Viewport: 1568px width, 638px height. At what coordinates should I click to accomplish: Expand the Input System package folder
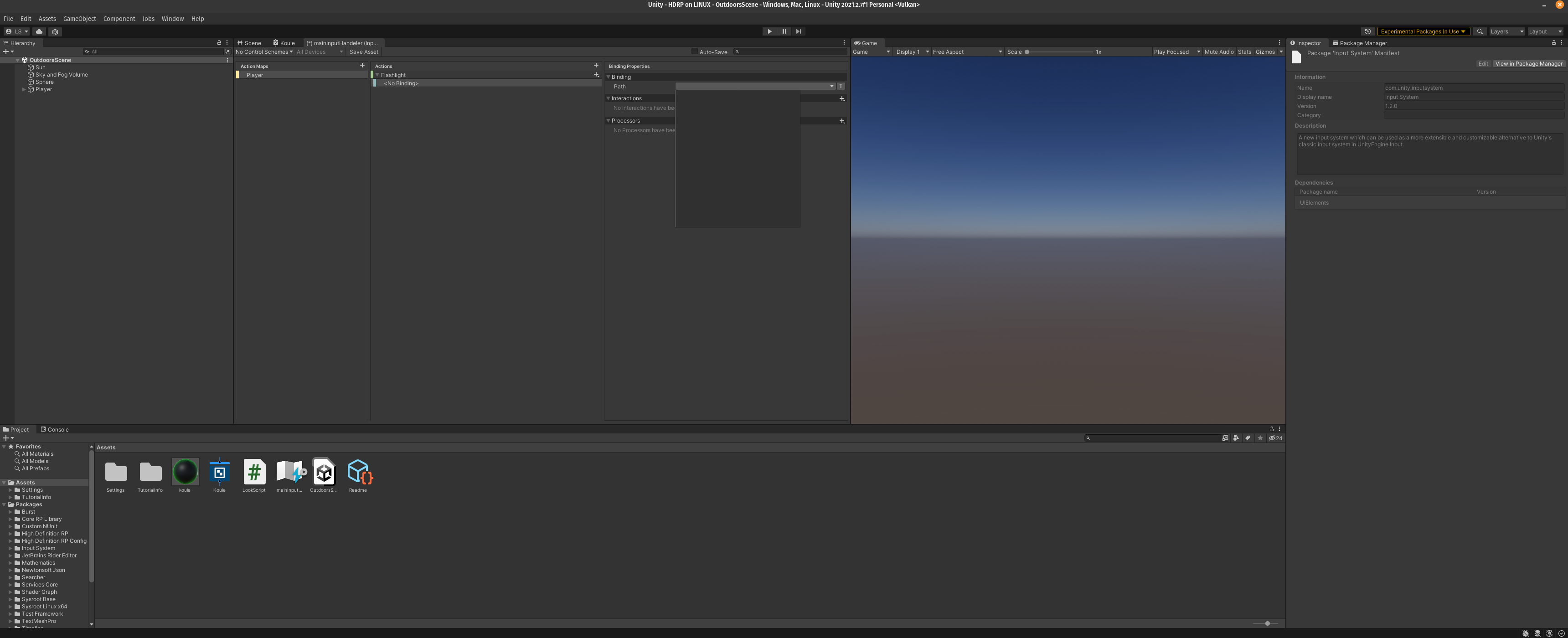10,549
